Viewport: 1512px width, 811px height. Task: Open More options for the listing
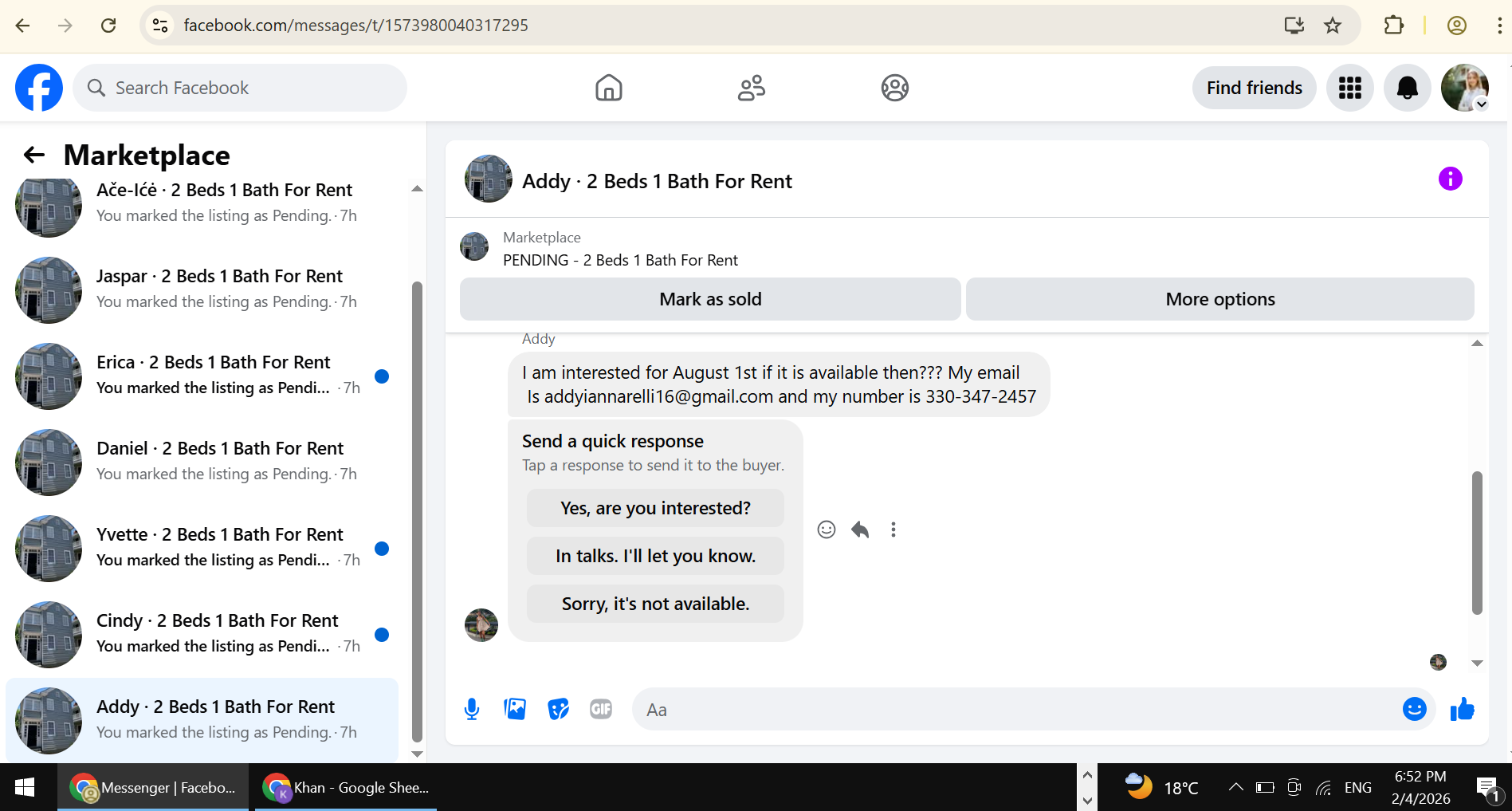1220,299
